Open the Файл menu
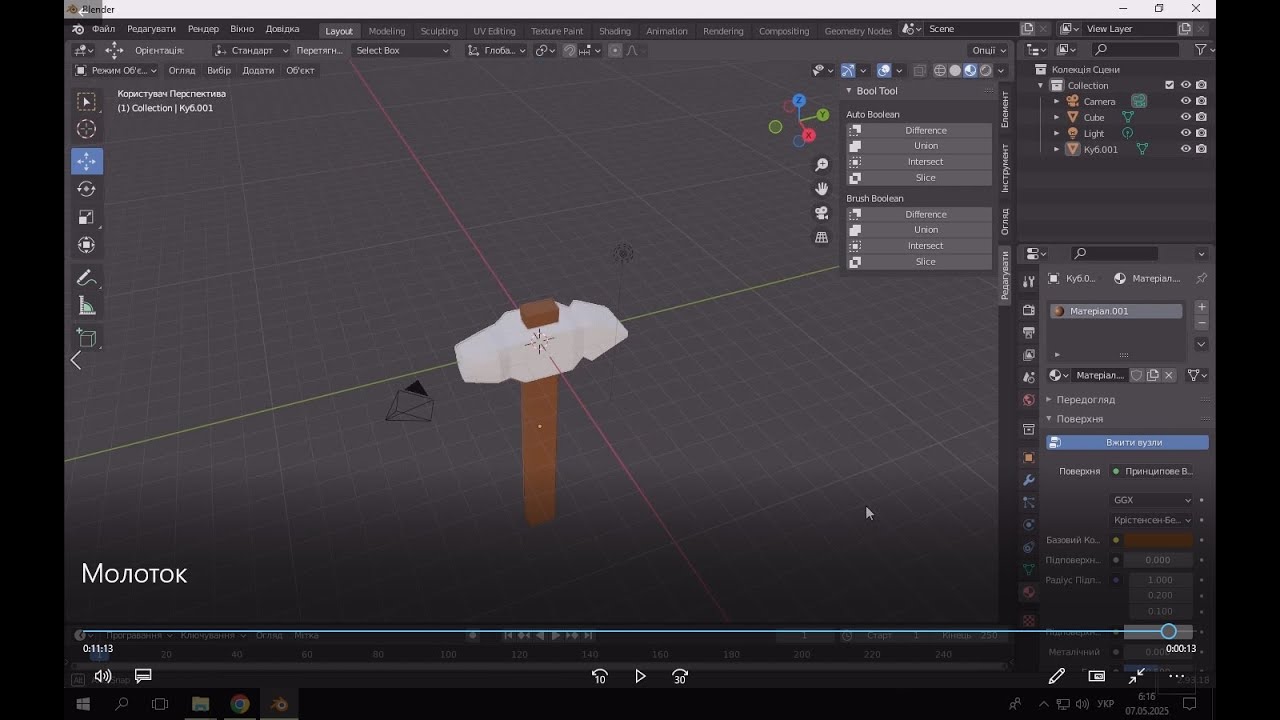Screen dimensions: 1280x720 (103, 29)
